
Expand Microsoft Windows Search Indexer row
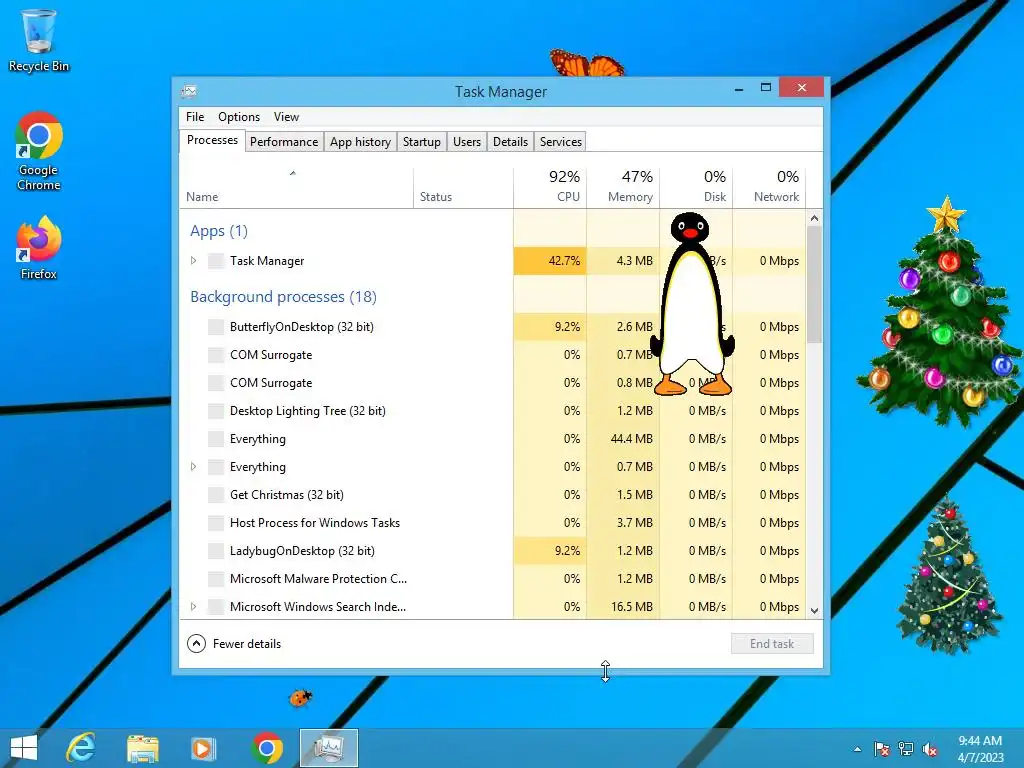193,607
